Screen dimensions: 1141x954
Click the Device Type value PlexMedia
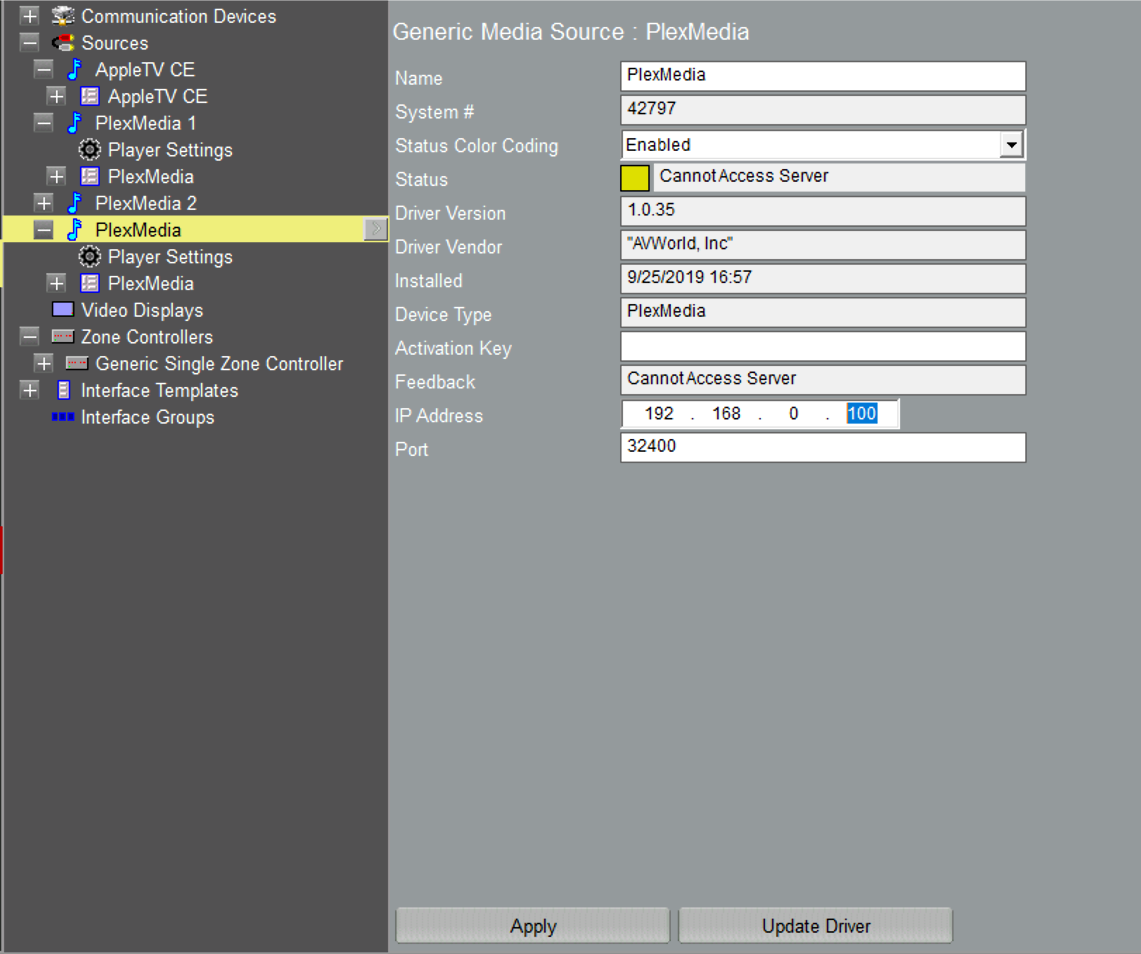coord(823,312)
